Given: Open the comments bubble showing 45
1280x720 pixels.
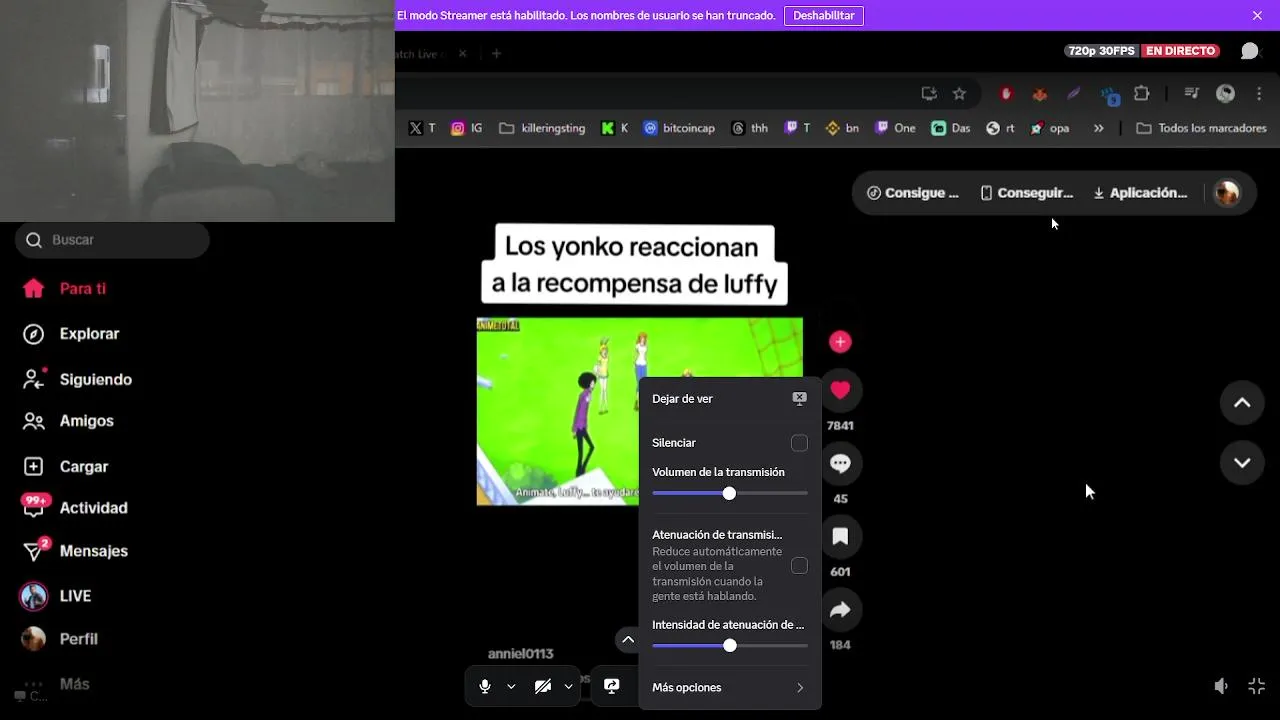Looking at the screenshot, I should (840, 463).
